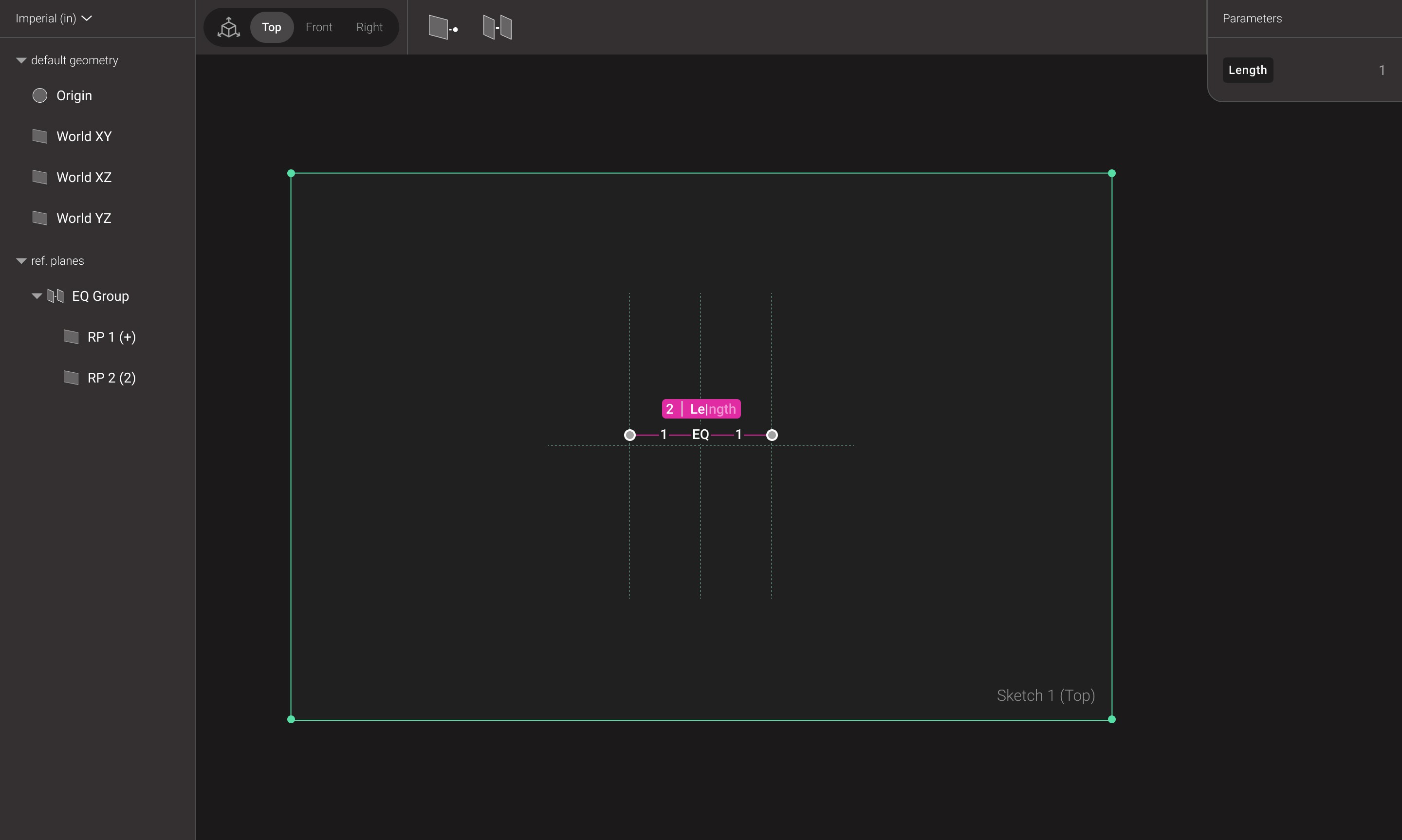Switch to the Front view
The height and width of the screenshot is (840, 1402).
pos(319,27)
